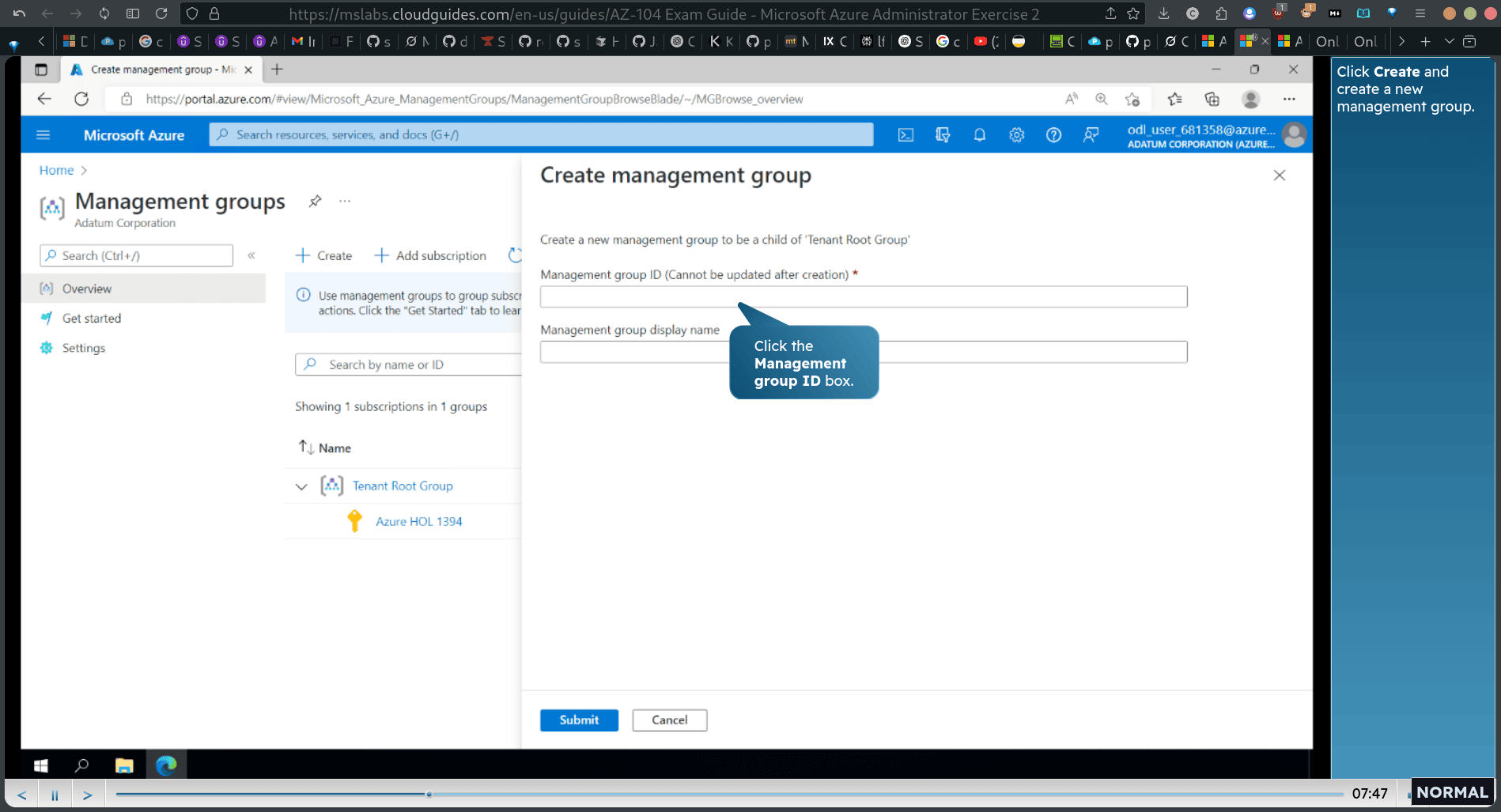Click the Edge zoom magnifier icon
1501x812 pixels.
pyautogui.click(x=1101, y=99)
